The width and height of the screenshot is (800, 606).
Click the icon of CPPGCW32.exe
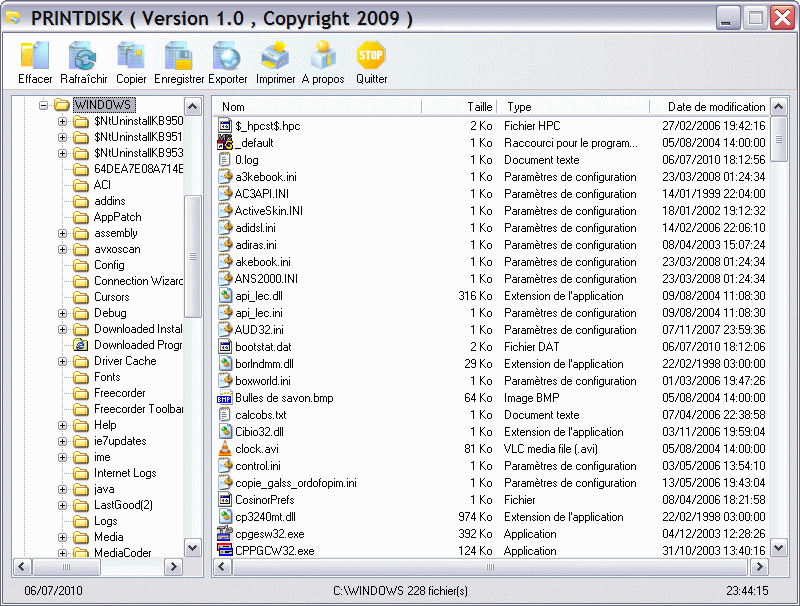(x=225, y=550)
